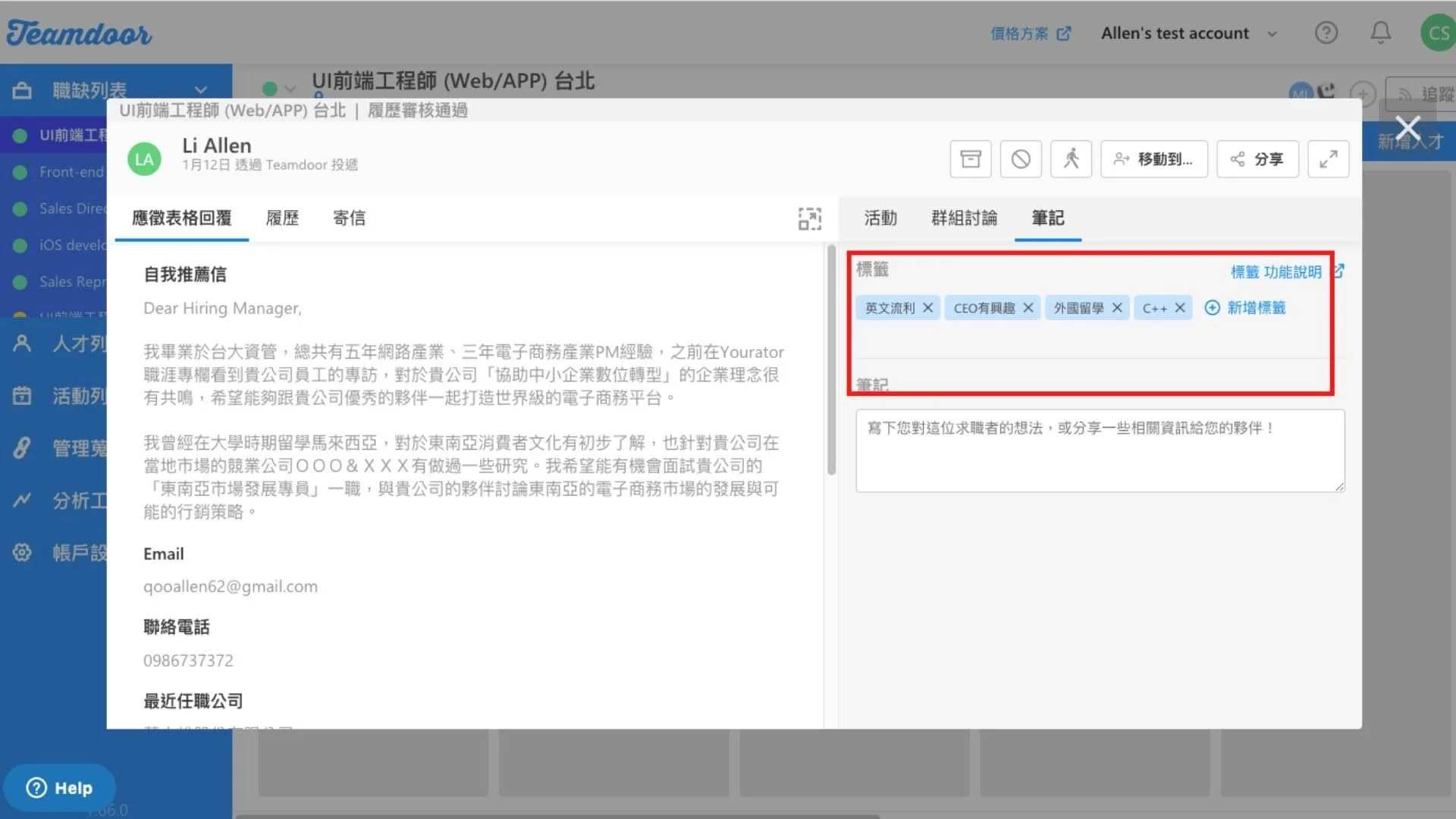Open the 移動到... dropdown

(1153, 159)
